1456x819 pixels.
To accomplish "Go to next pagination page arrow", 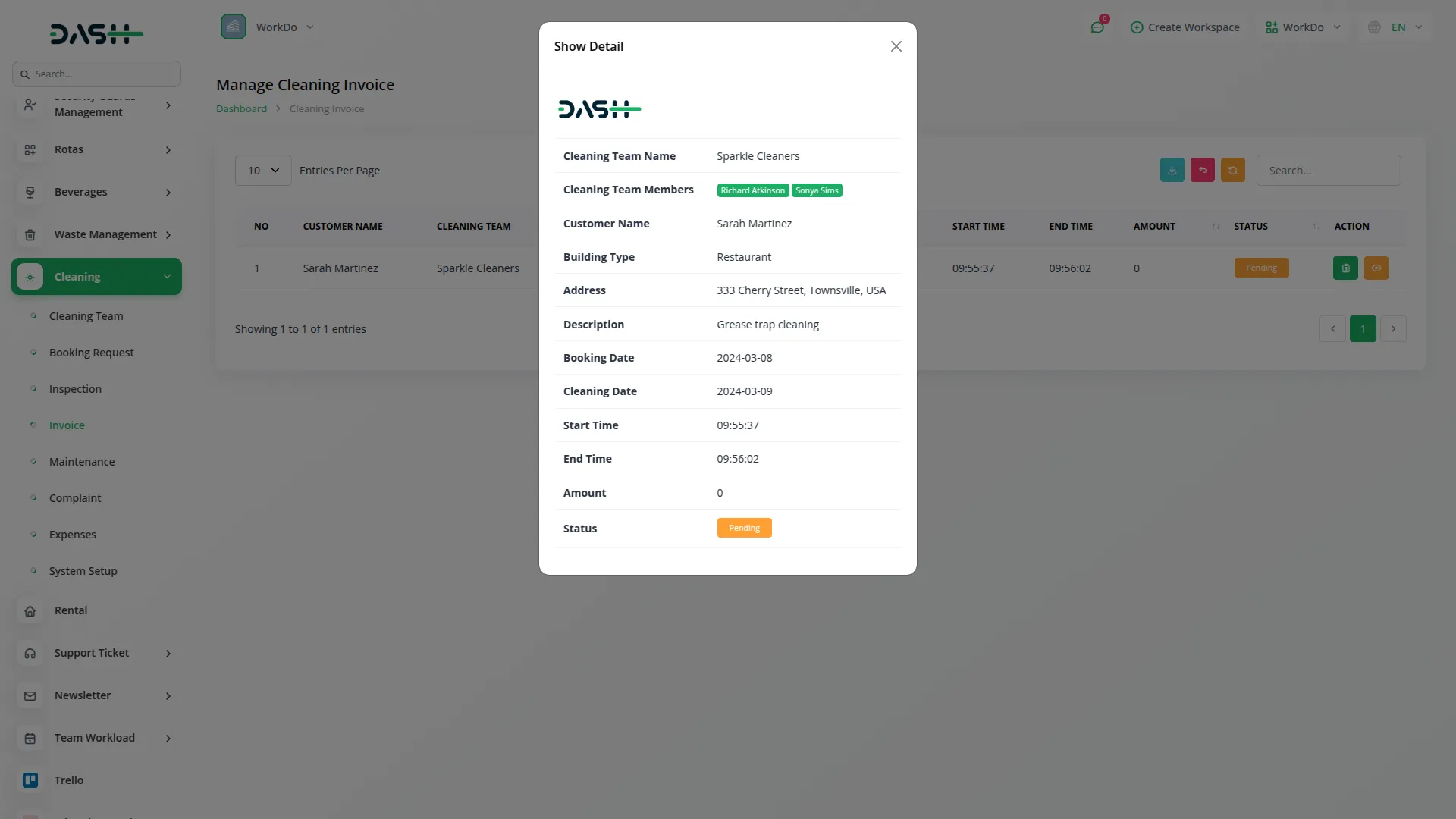I will (x=1393, y=329).
